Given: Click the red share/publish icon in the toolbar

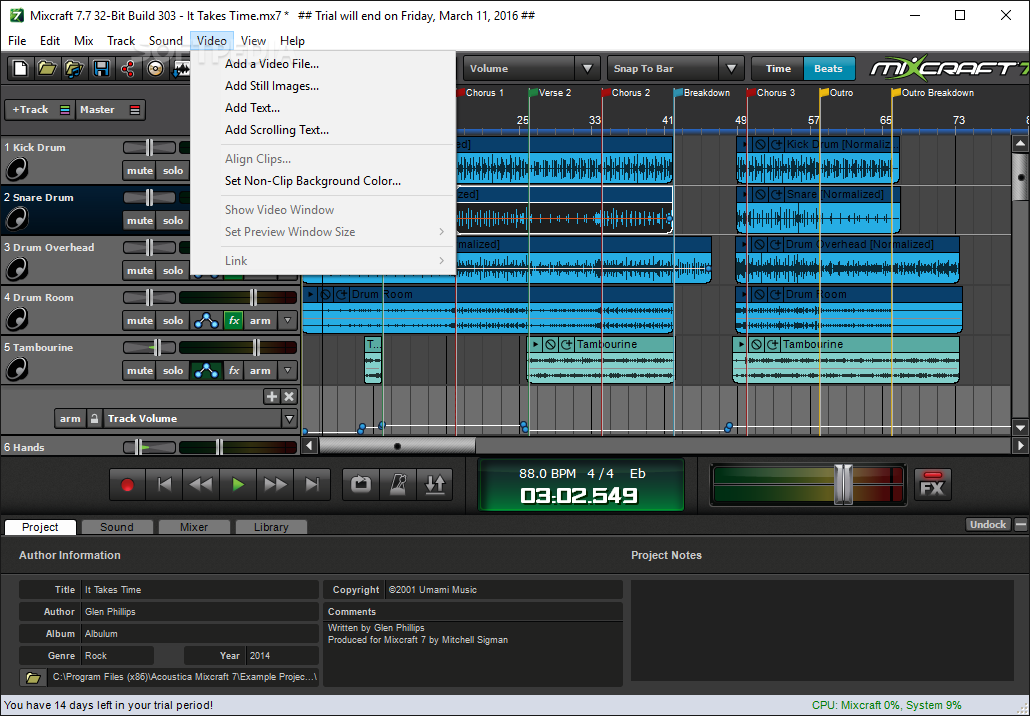Looking at the screenshot, I should click(127, 68).
